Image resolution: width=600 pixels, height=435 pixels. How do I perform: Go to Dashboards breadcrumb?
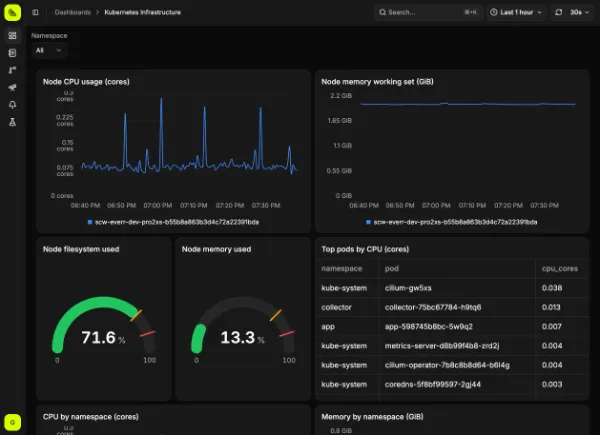pyautogui.click(x=73, y=12)
